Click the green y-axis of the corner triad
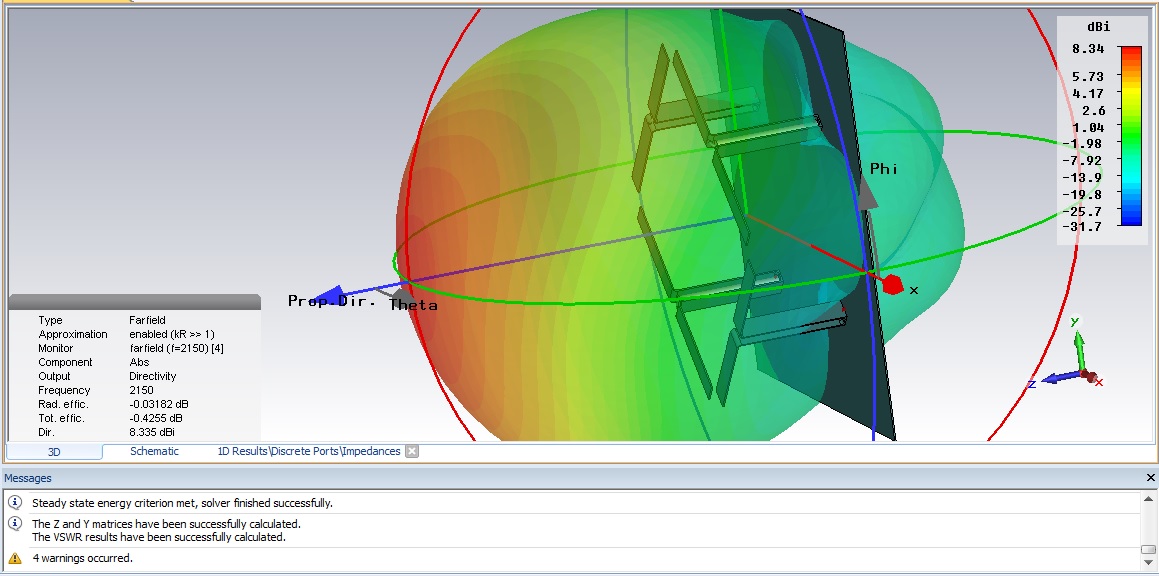Image resolution: width=1159 pixels, height=576 pixels. coord(1078,349)
